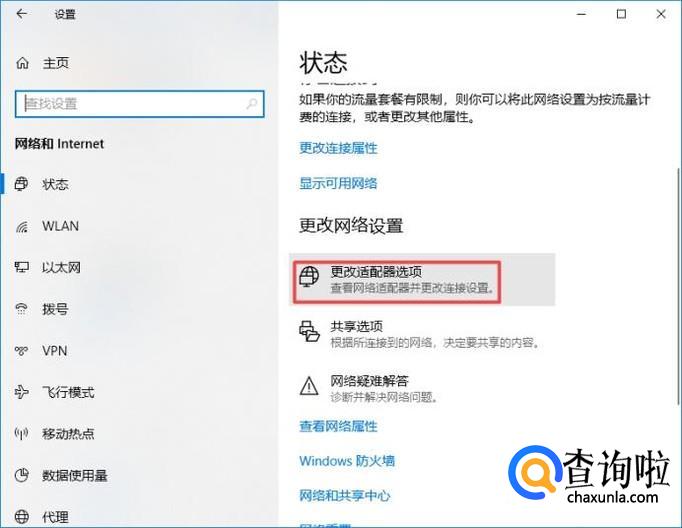
Task: Click the 飞行模式 airplane icon
Action: (x=21, y=392)
